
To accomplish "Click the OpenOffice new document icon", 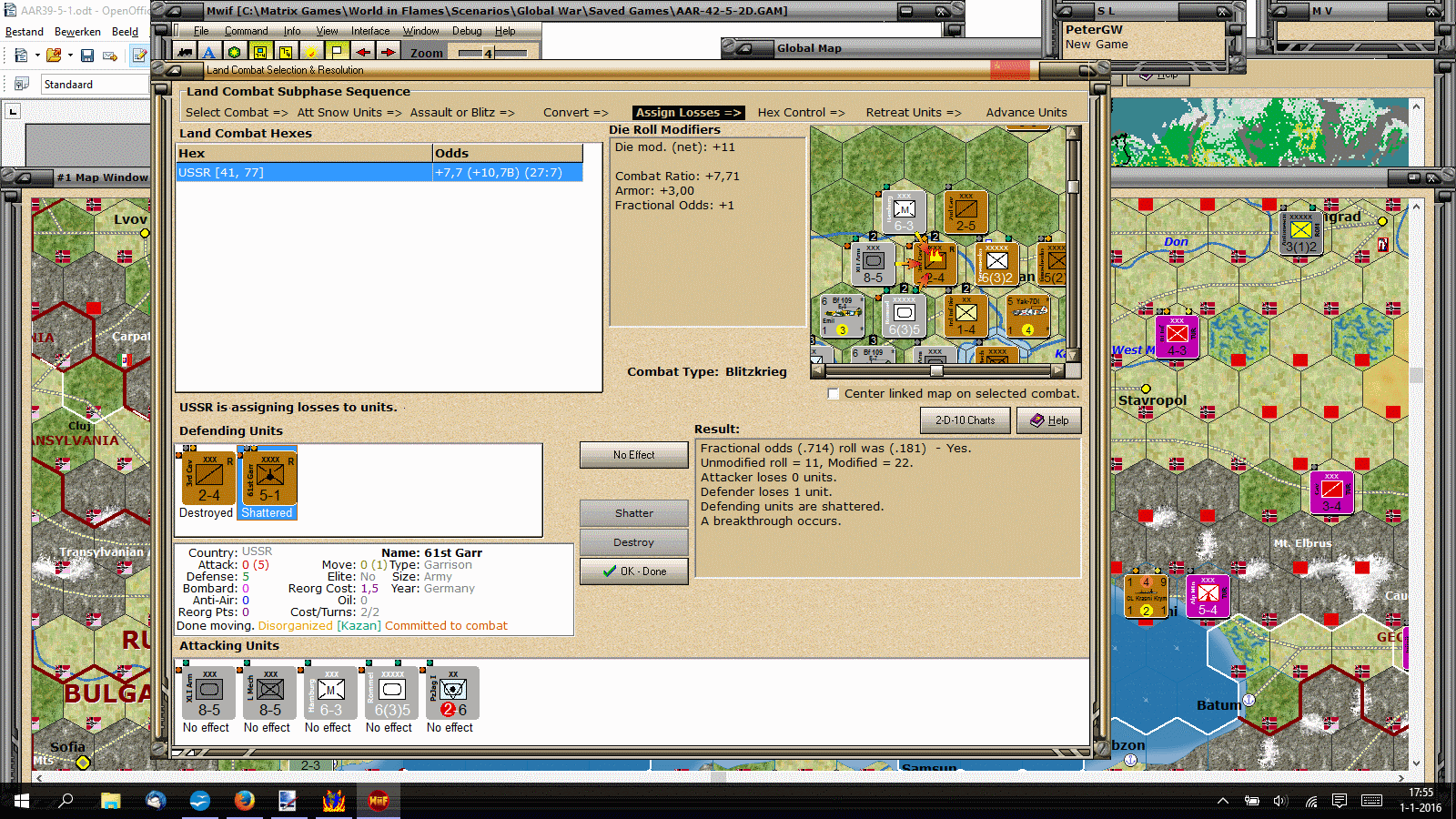I will (x=21, y=56).
